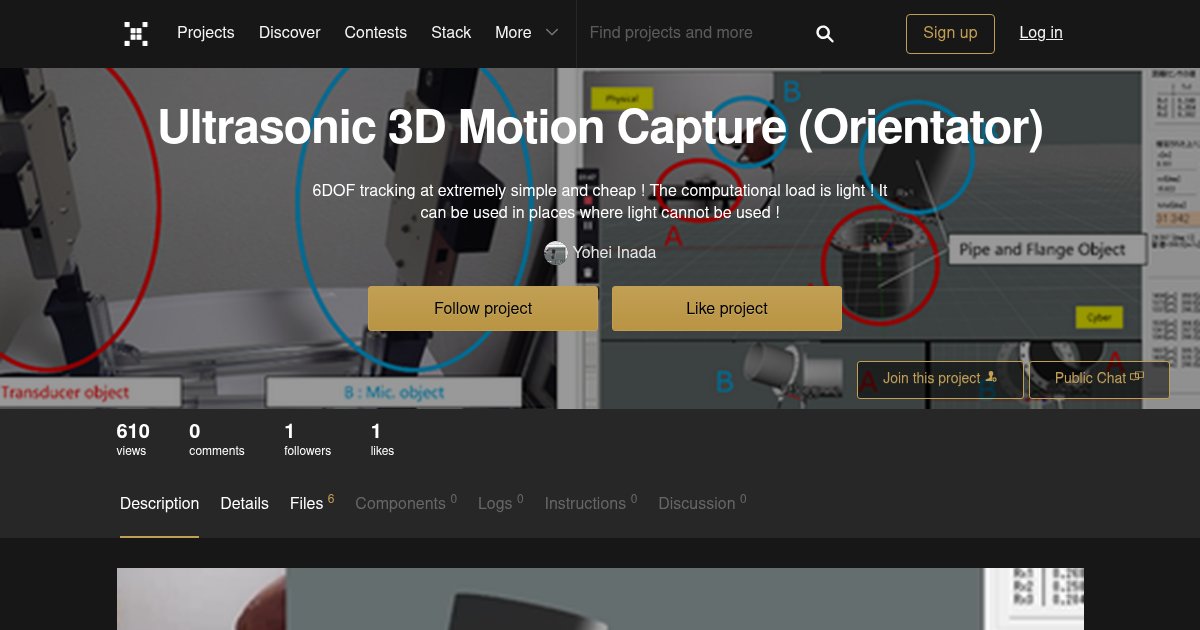Switch to the Description tab
Image resolution: width=1200 pixels, height=630 pixels.
[160, 504]
